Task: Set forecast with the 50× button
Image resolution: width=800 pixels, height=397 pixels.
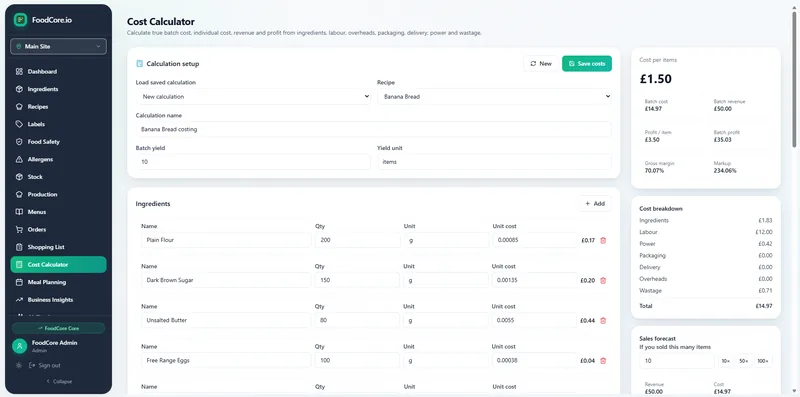Action: pos(743,361)
